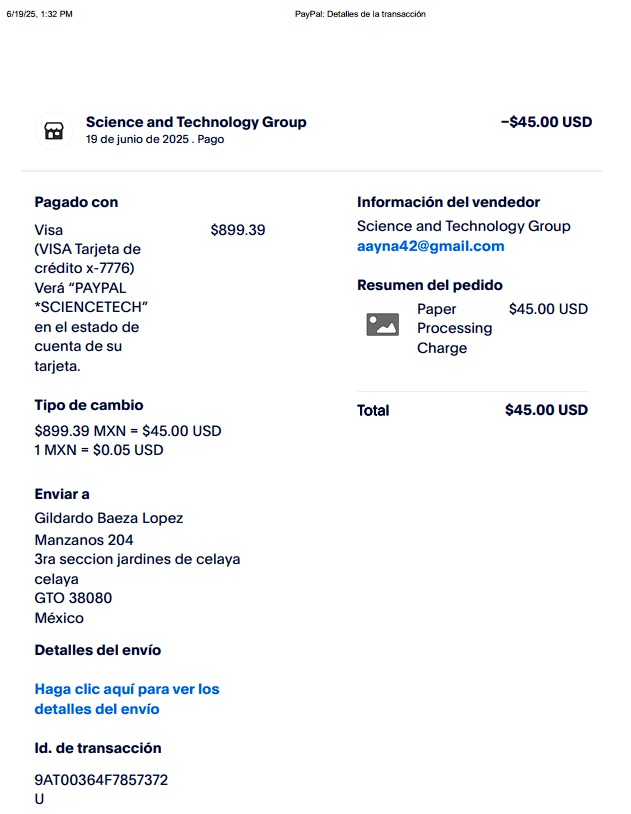Click the Resumen del pedido heading

[429, 285]
